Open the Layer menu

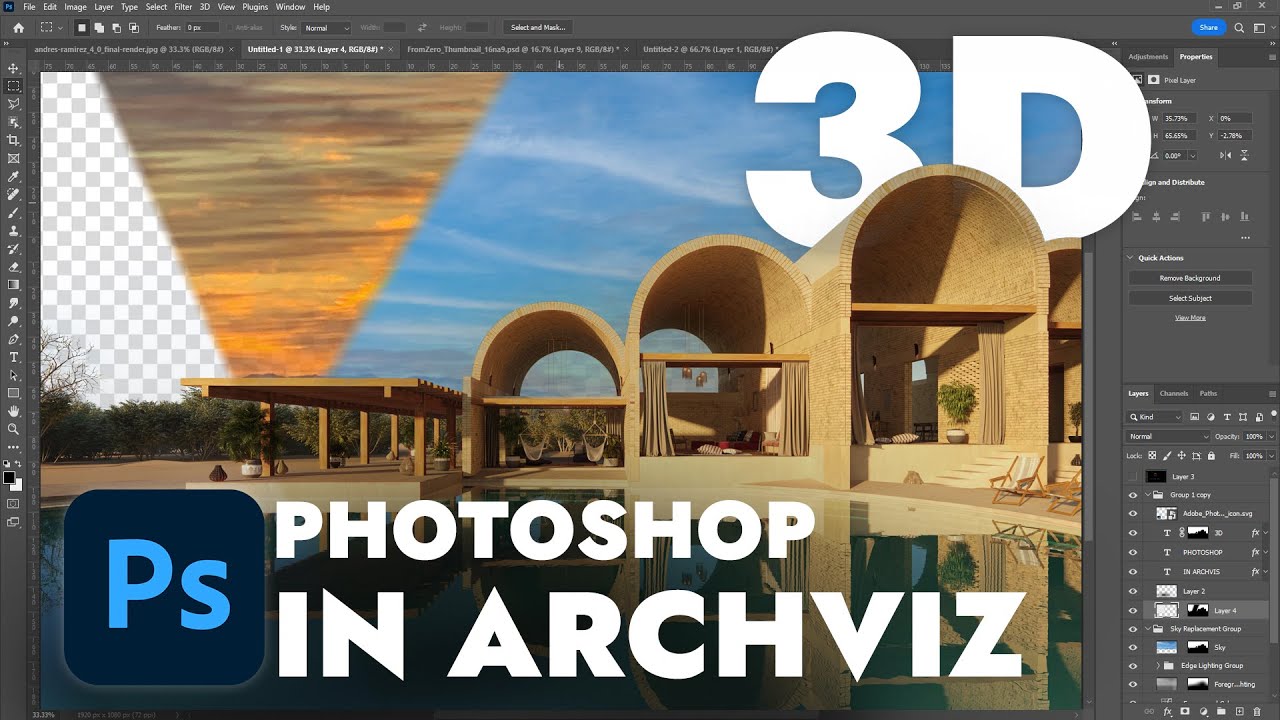coord(104,7)
